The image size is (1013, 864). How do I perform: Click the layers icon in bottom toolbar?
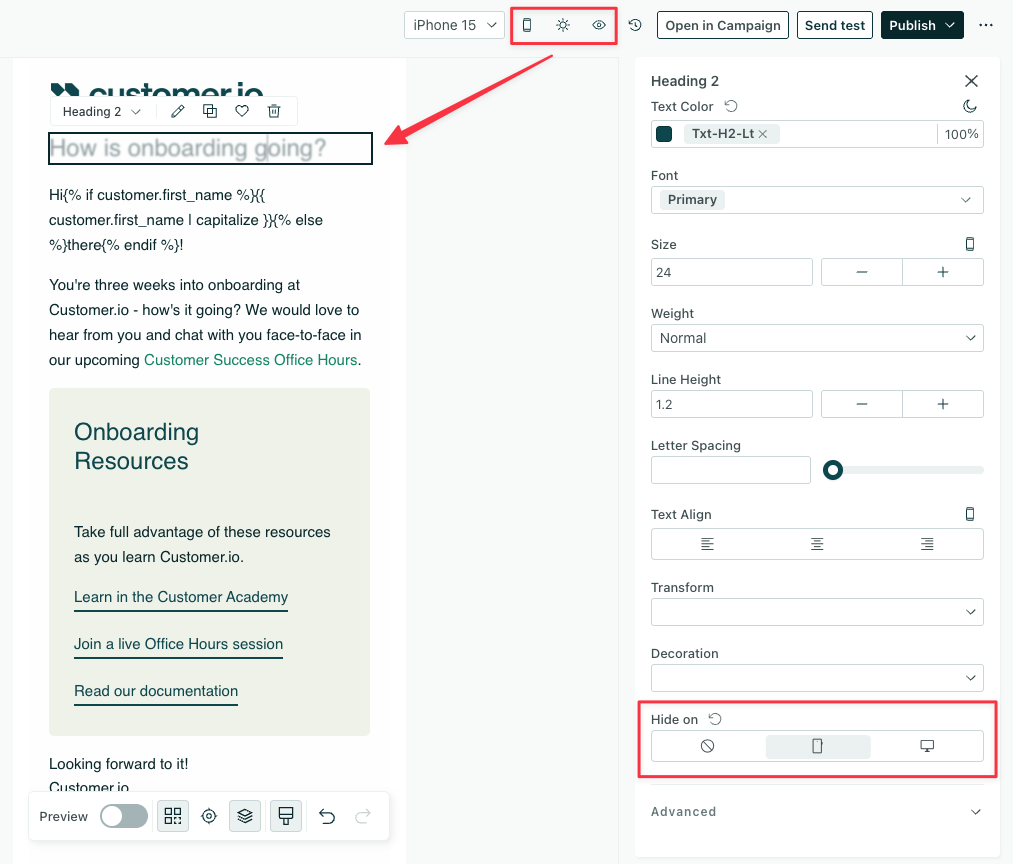(245, 816)
